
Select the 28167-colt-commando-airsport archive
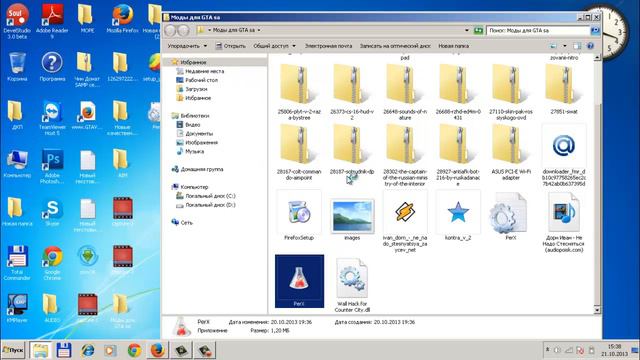coord(299,153)
